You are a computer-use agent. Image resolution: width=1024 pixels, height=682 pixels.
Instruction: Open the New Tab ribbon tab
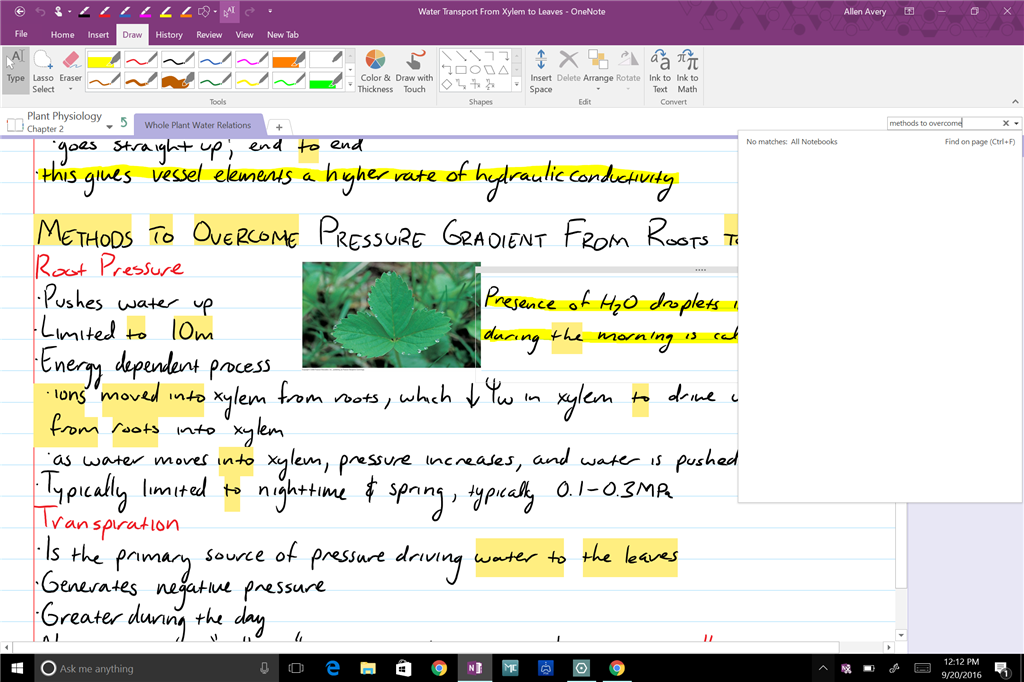(283, 35)
